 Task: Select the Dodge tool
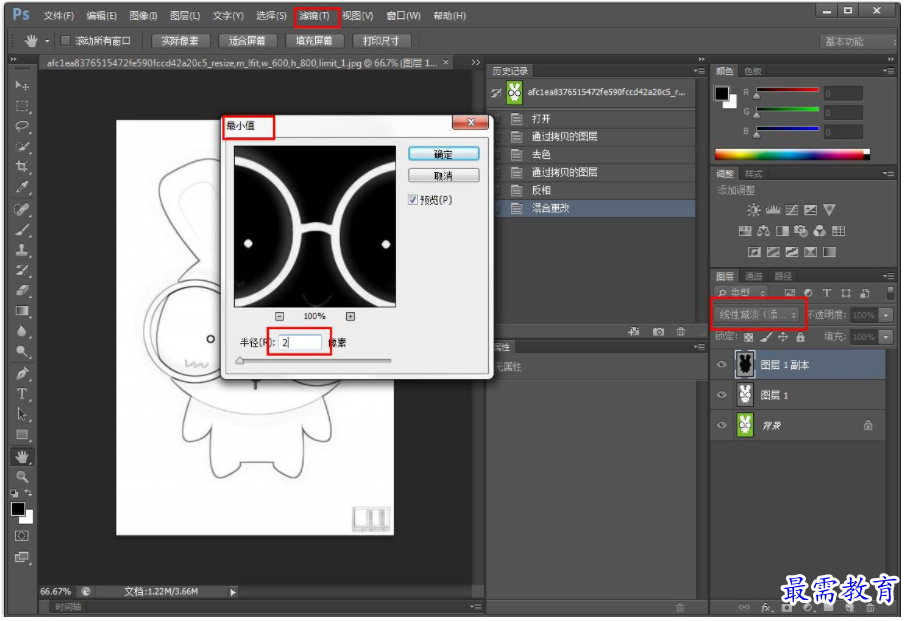(x=22, y=351)
